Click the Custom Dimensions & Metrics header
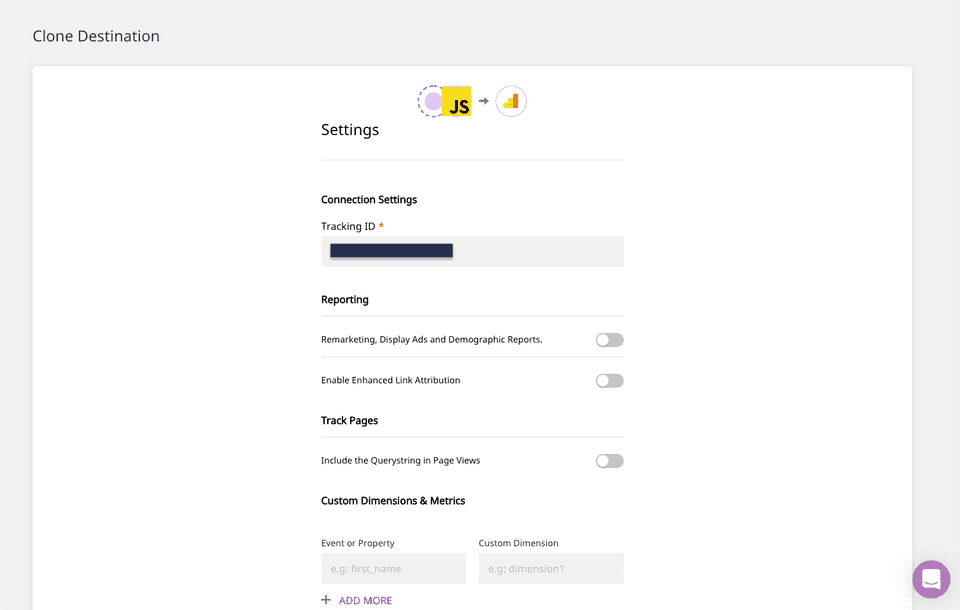The height and width of the screenshot is (610, 960). click(394, 500)
